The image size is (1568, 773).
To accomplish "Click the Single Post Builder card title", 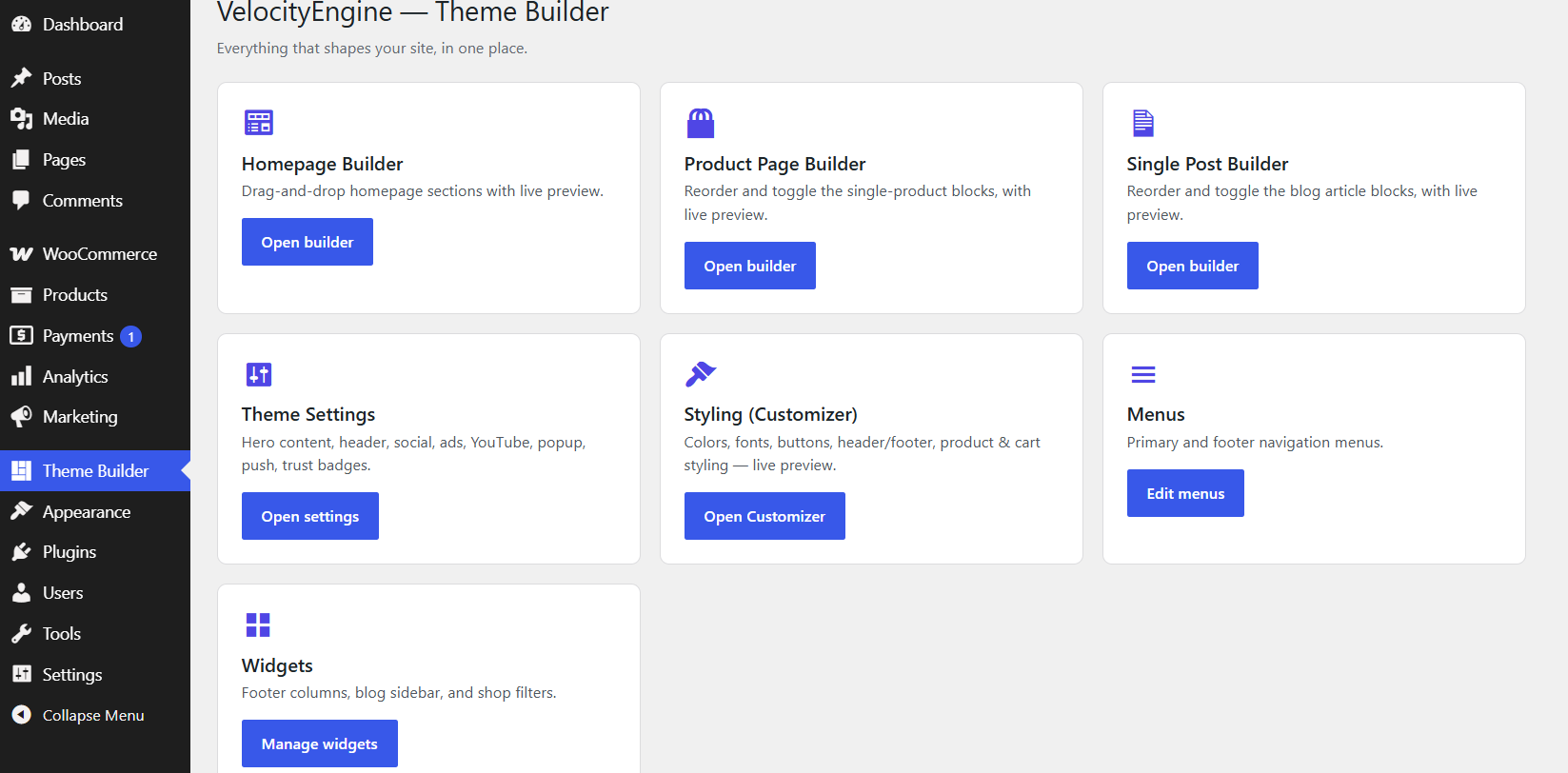I will (1207, 164).
